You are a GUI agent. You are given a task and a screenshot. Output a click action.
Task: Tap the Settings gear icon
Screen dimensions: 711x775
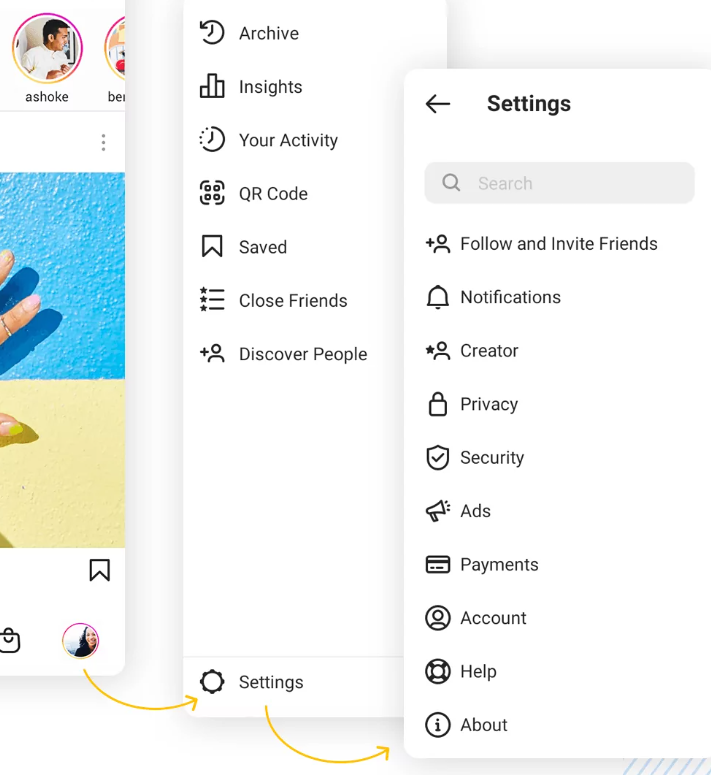tap(212, 682)
